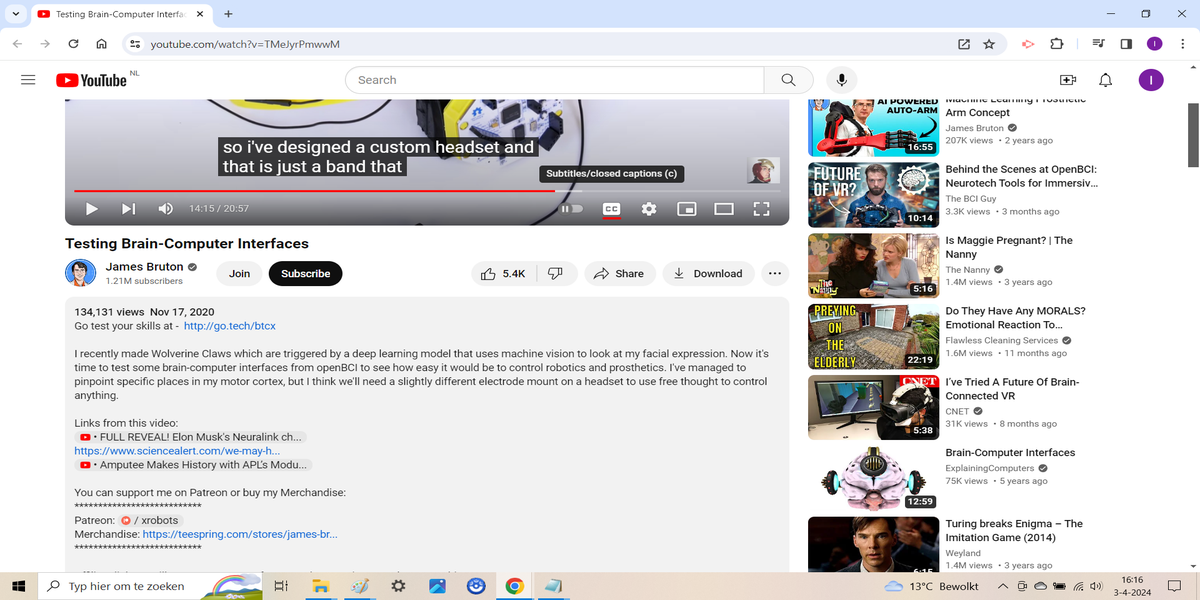
Task: Toggle the autoplay switch in player
Action: [571, 208]
